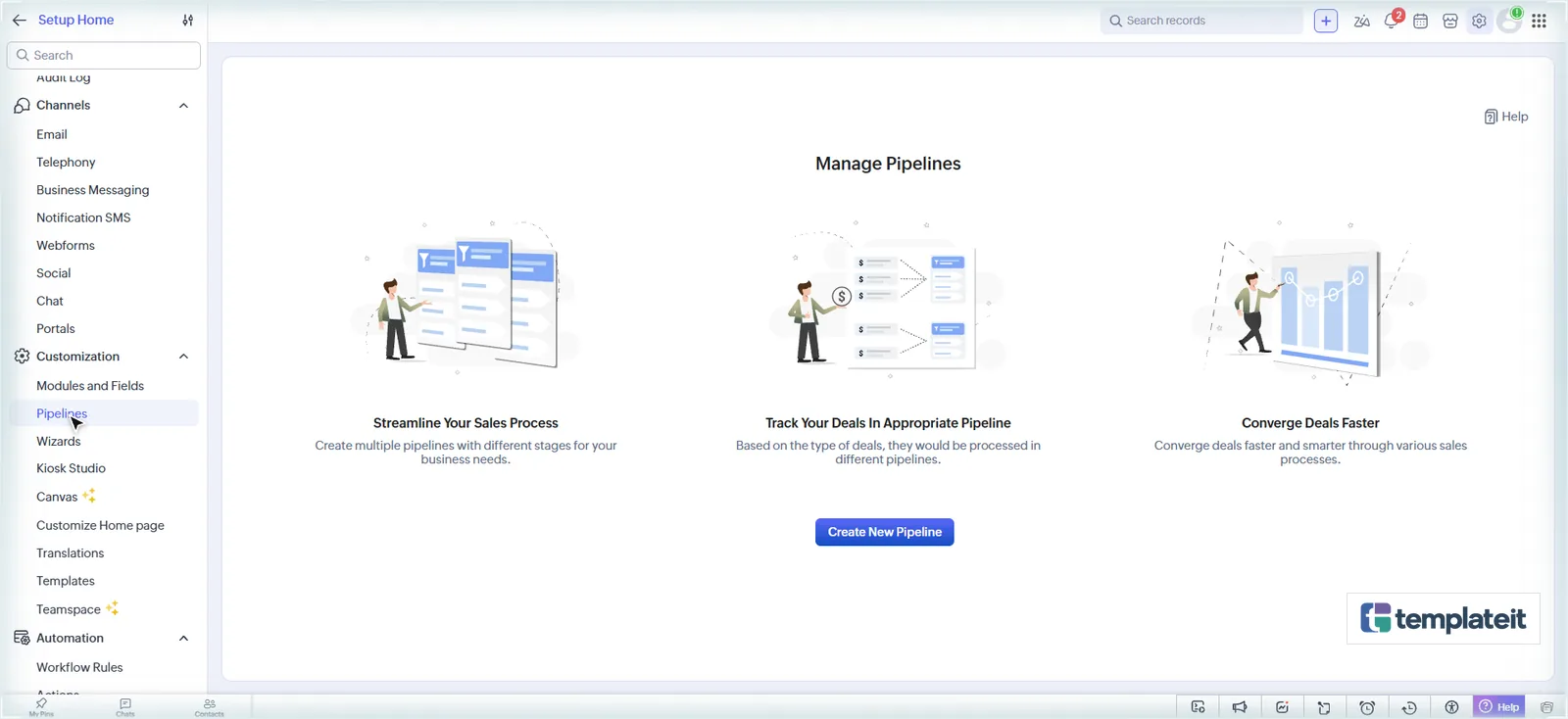Open Kiosk Studio from the sidebar
Image resolution: width=1568 pixels, height=719 pixels.
tap(71, 468)
